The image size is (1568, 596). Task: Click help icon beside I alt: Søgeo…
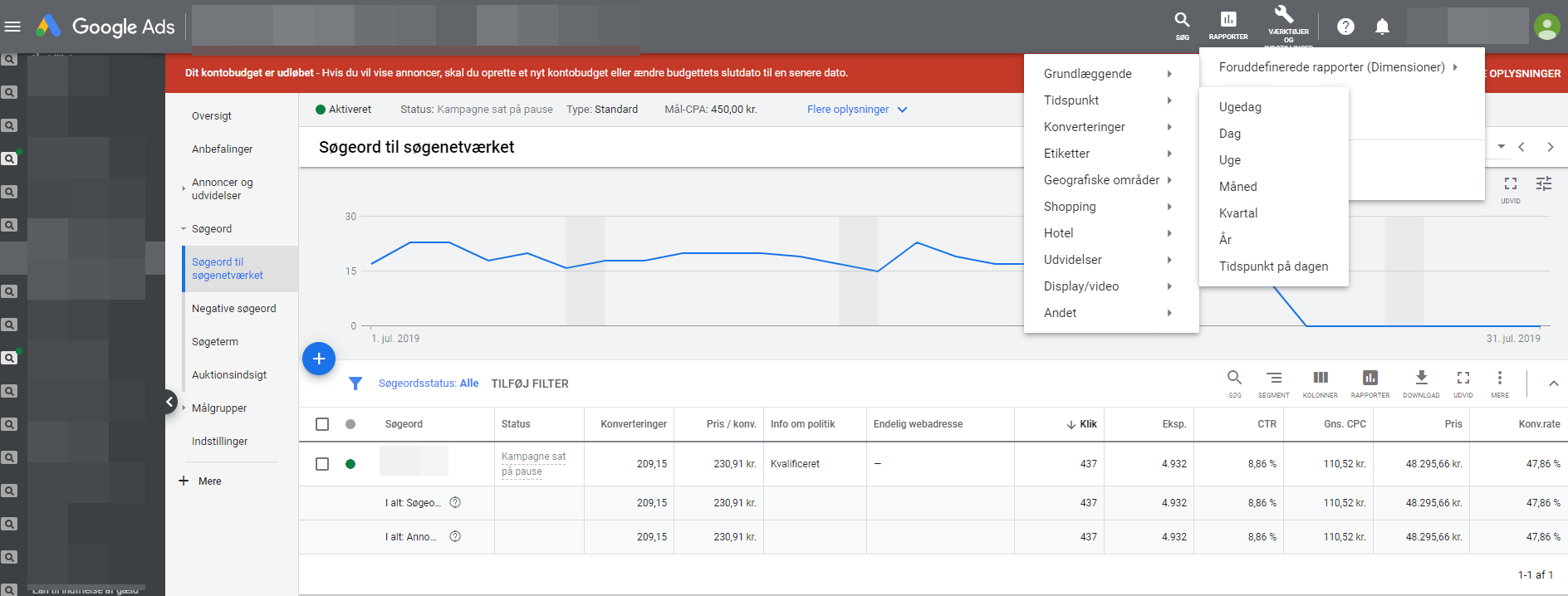click(x=455, y=502)
